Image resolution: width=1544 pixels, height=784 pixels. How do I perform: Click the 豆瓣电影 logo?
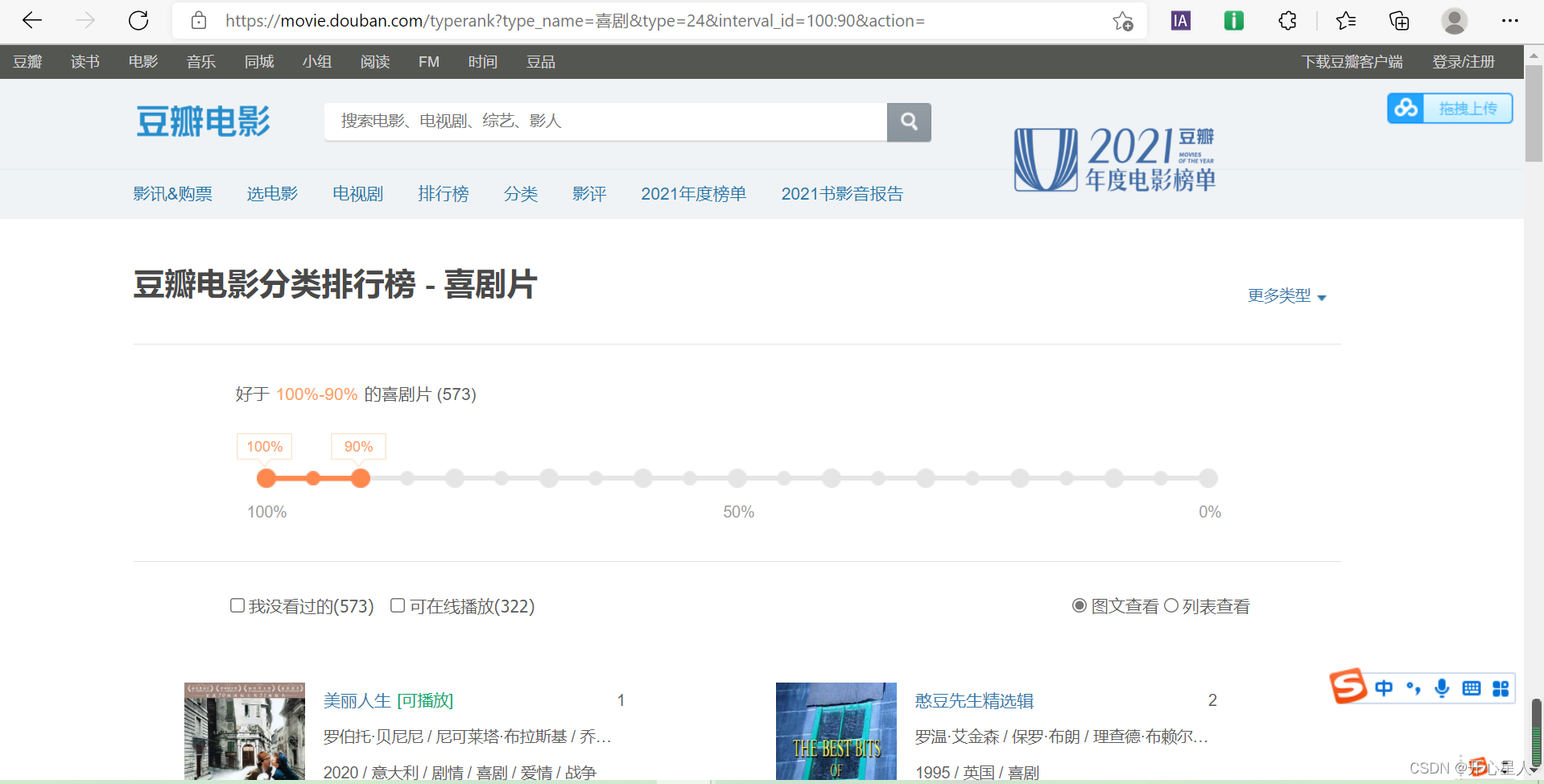203,122
